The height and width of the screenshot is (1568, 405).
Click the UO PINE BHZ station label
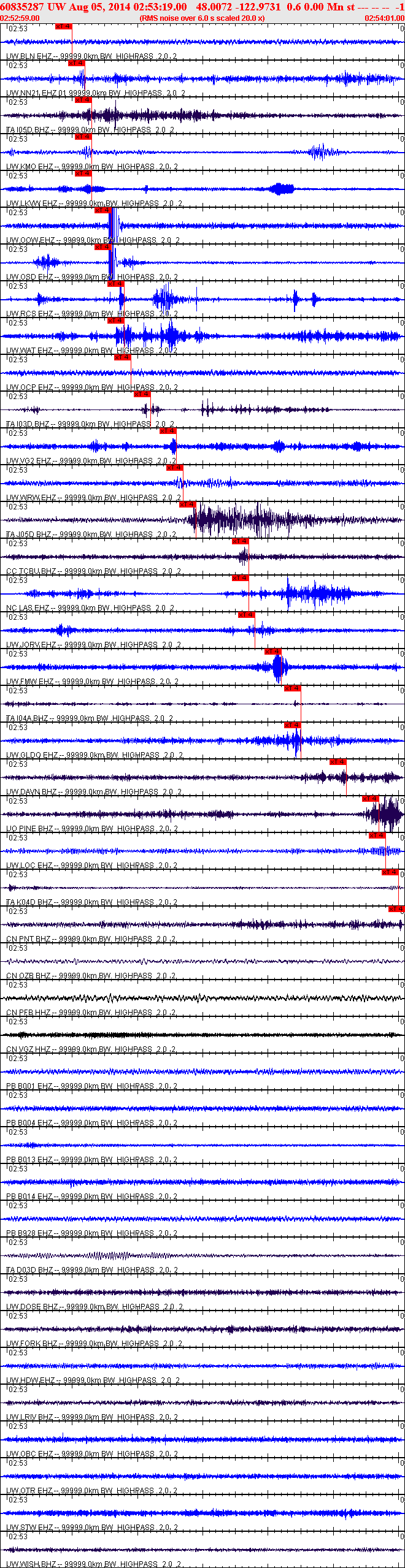point(92,829)
